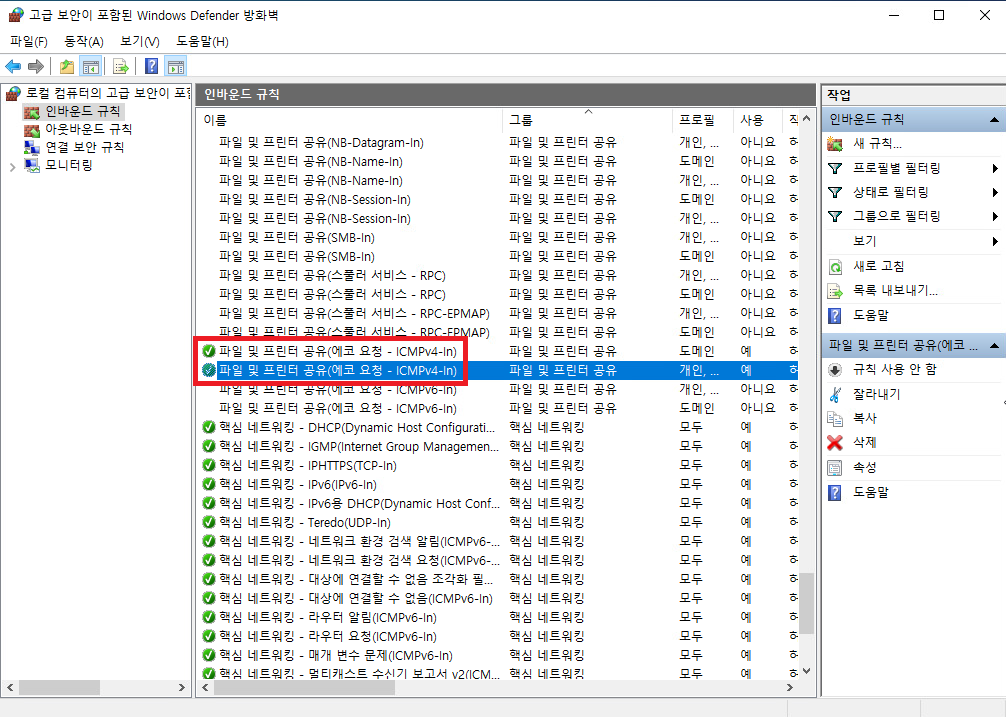Screen dimensions: 1006x717
Task: Open the 보기 submenu arrow
Action: [x=995, y=242]
